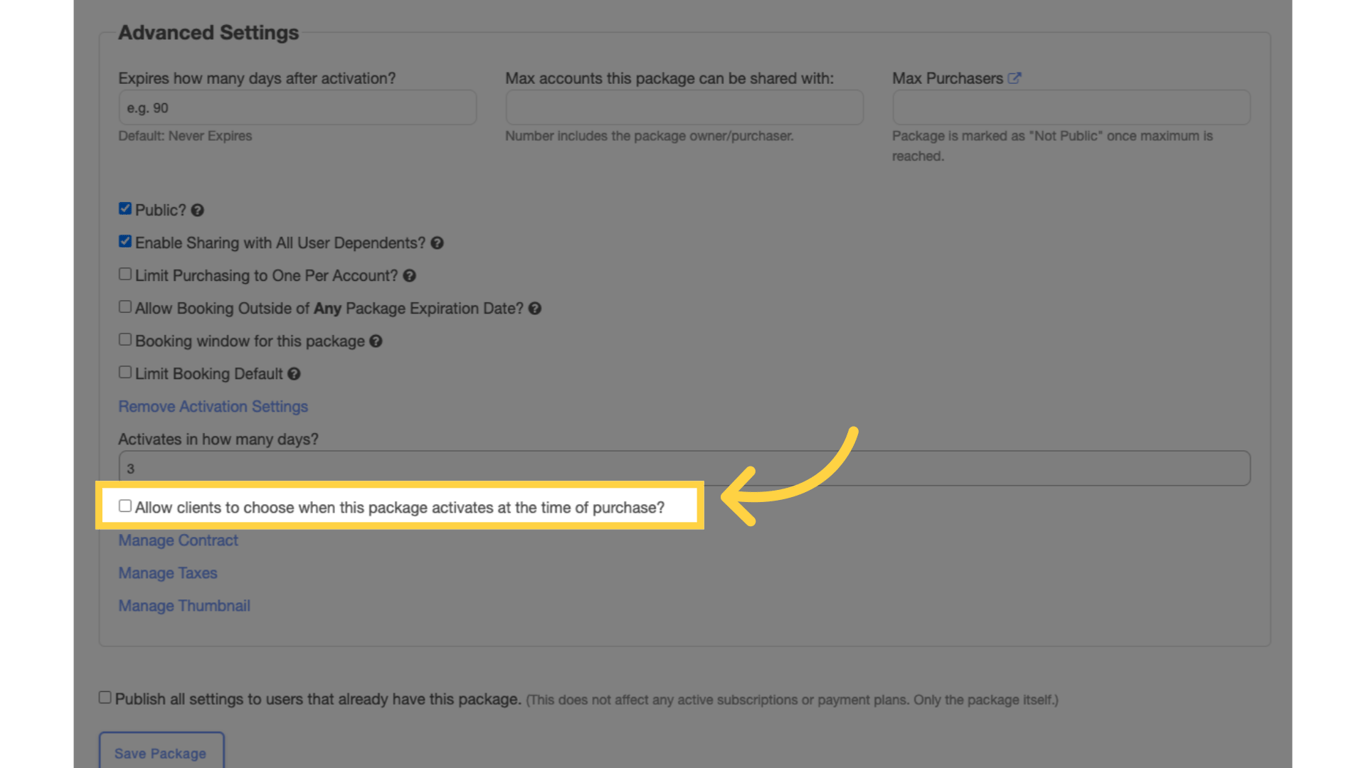Click the help icon next to Public?
1366x768 pixels.
pos(197,210)
